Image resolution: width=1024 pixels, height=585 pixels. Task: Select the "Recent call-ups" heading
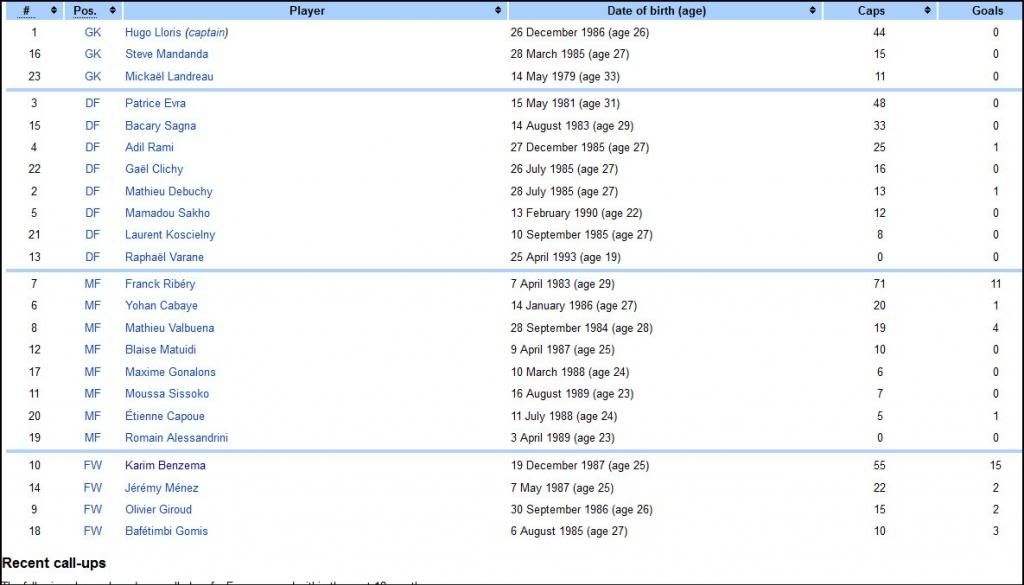coord(54,563)
